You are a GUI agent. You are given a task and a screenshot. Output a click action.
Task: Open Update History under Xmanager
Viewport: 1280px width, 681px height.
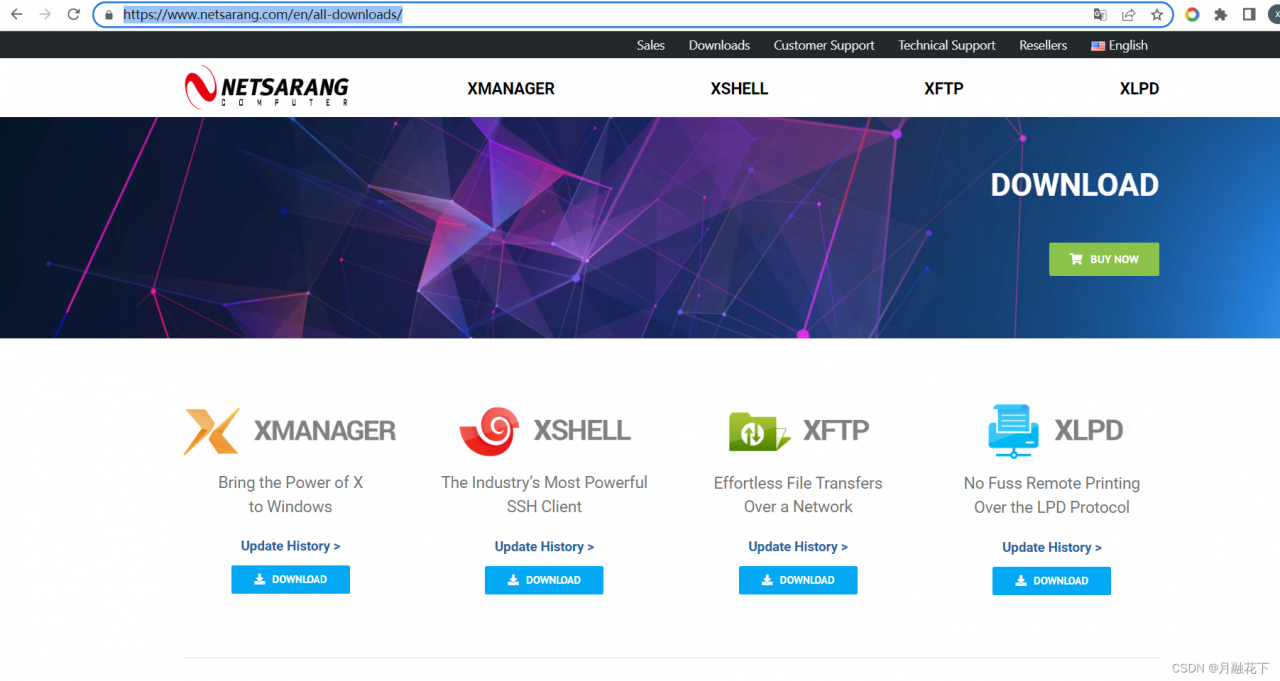coord(291,546)
